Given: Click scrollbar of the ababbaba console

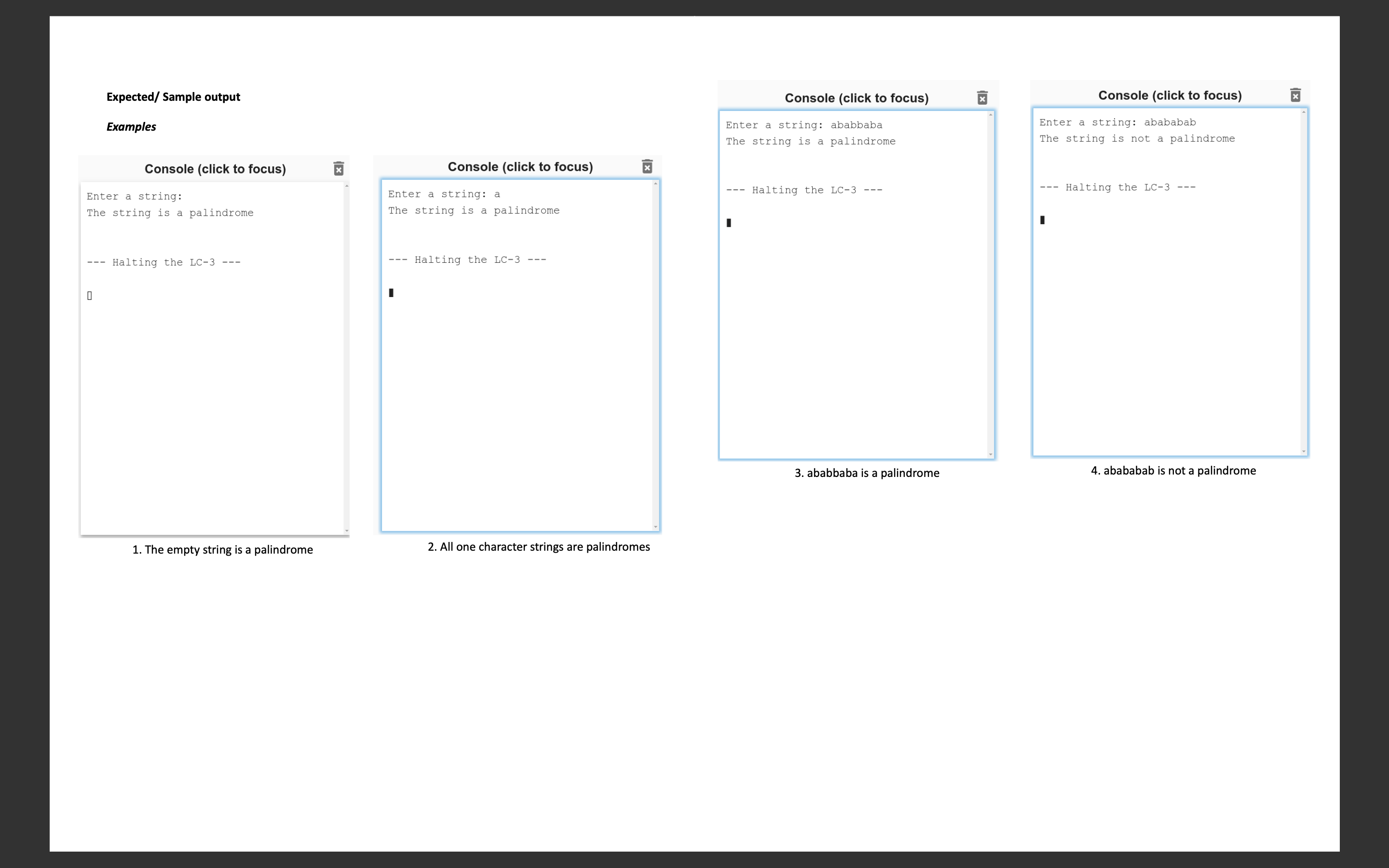Looking at the screenshot, I should [991, 287].
